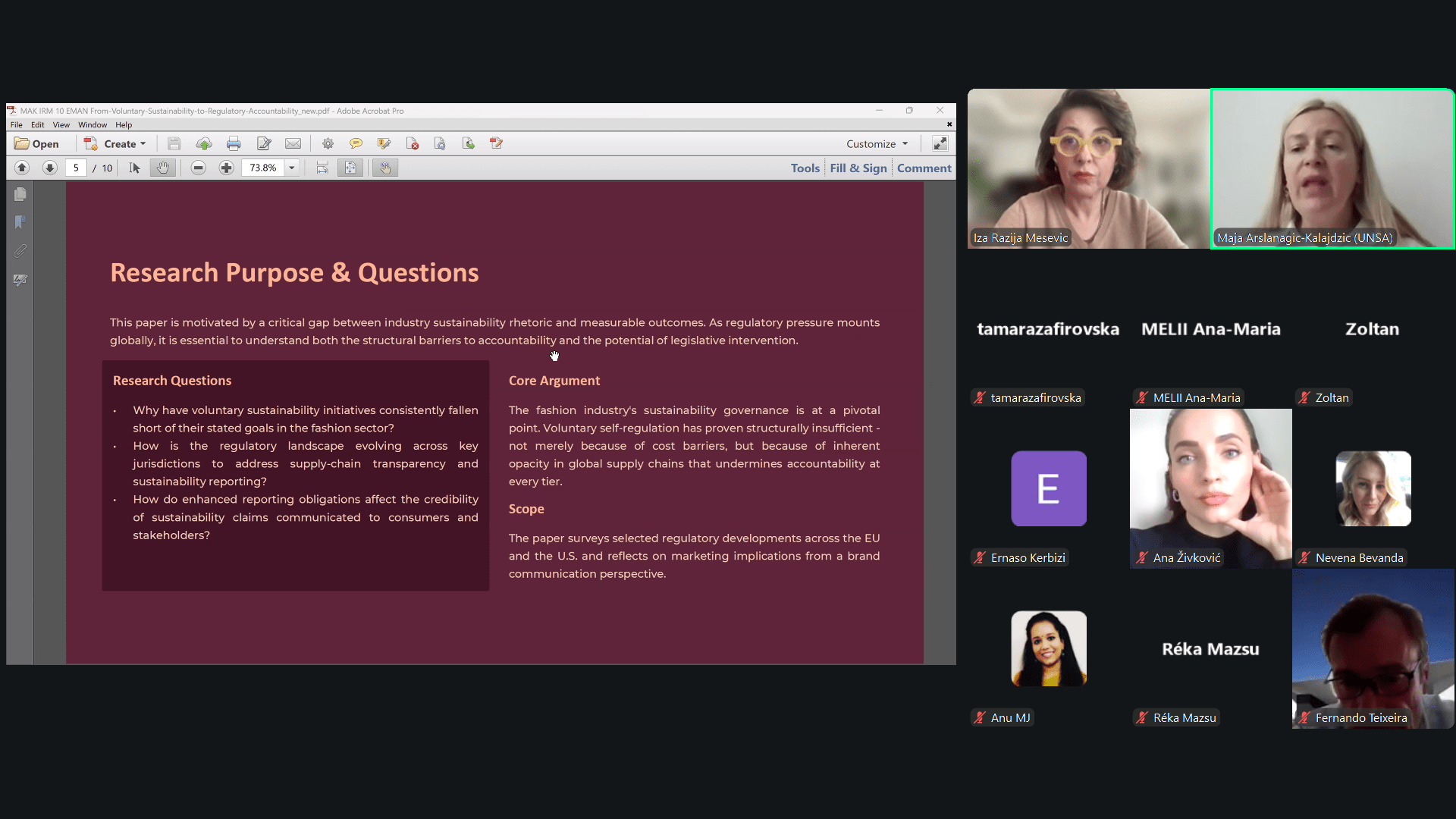Open the Tools pane
Screen dimensions: 1456x819
coord(805,168)
